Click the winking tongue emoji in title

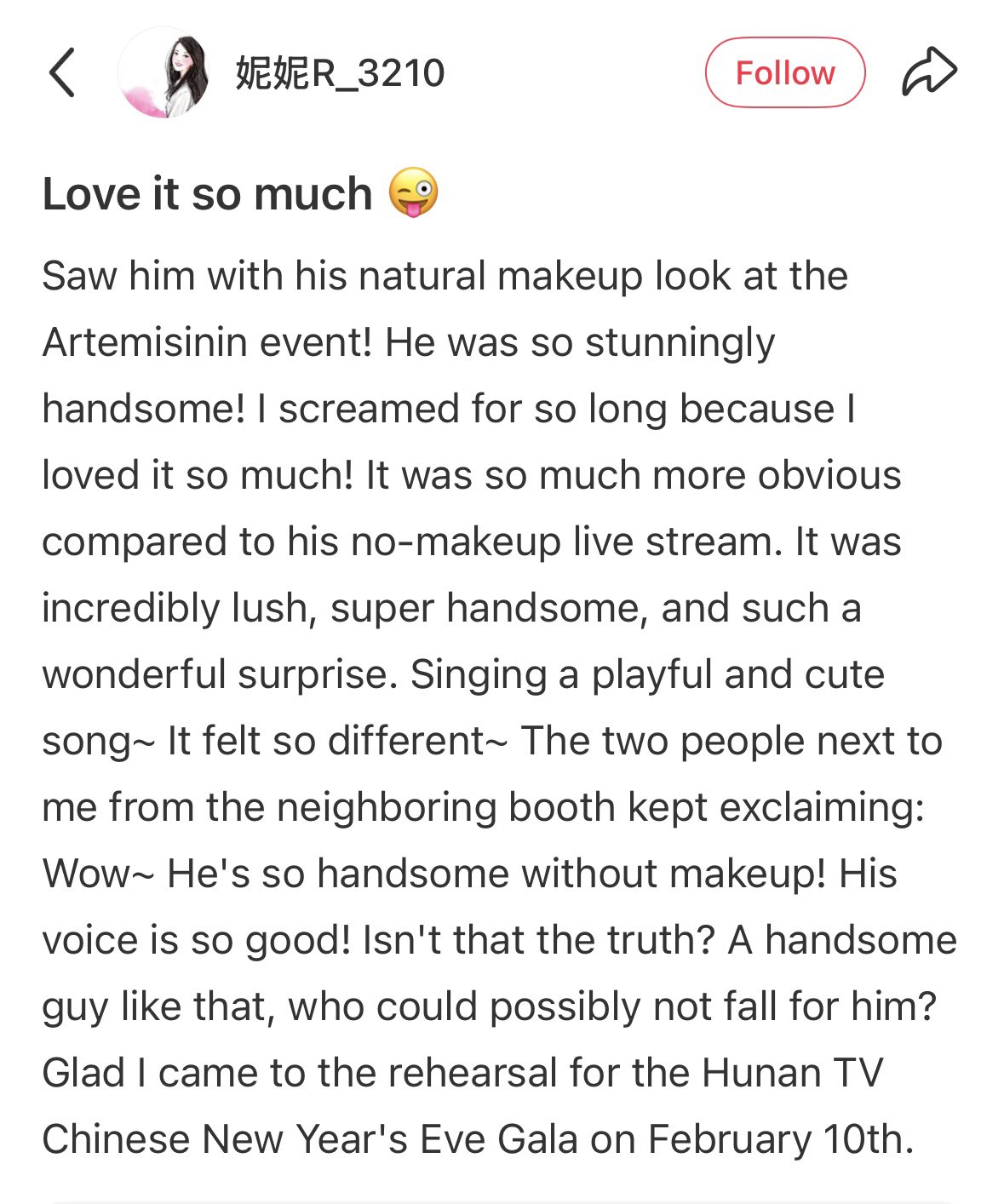[x=413, y=193]
